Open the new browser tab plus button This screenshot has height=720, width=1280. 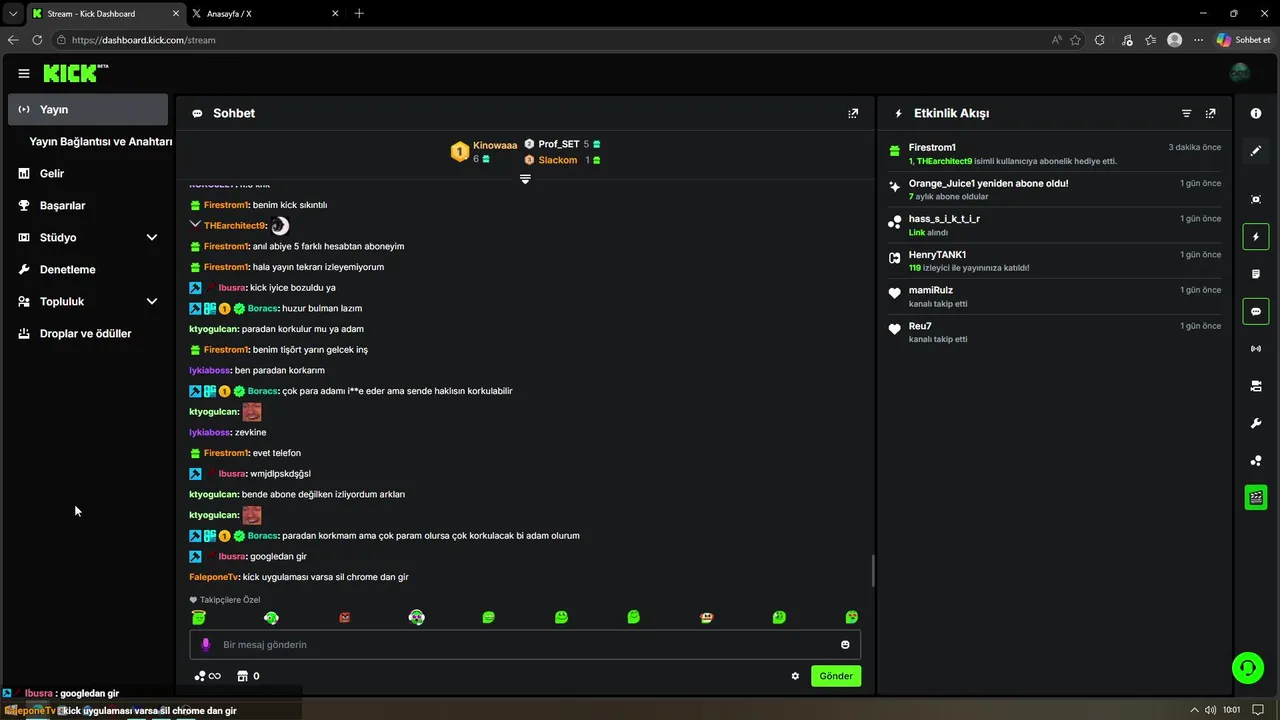pyautogui.click(x=359, y=13)
